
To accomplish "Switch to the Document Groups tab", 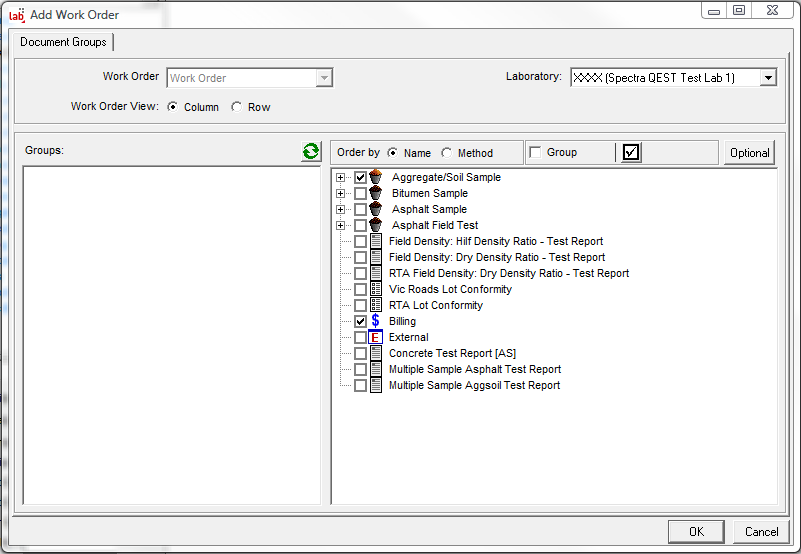I will pos(64,42).
